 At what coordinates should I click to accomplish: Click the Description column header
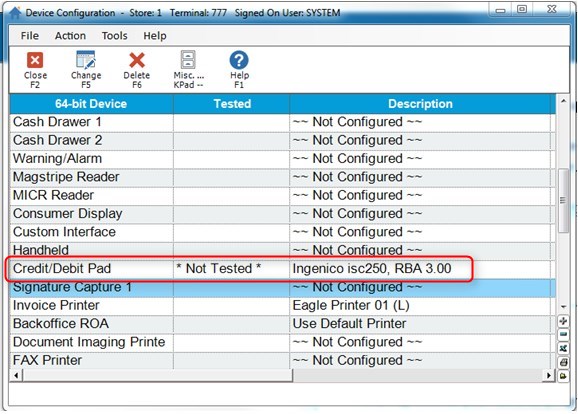(420, 104)
